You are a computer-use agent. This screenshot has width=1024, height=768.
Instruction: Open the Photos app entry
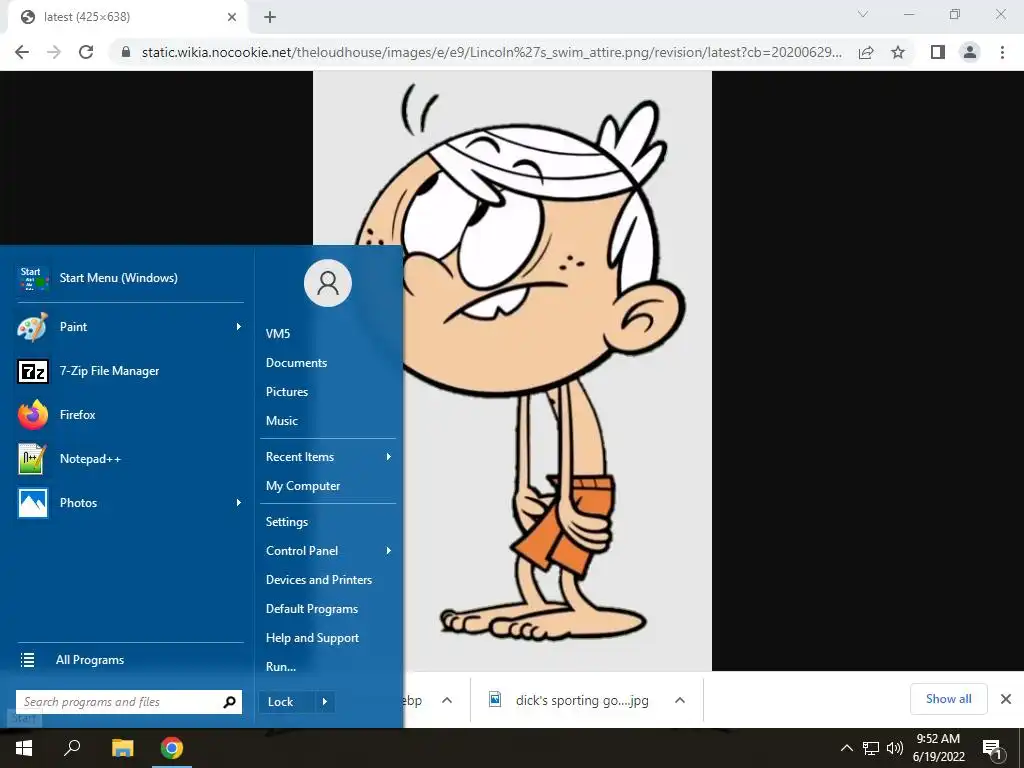[130, 503]
